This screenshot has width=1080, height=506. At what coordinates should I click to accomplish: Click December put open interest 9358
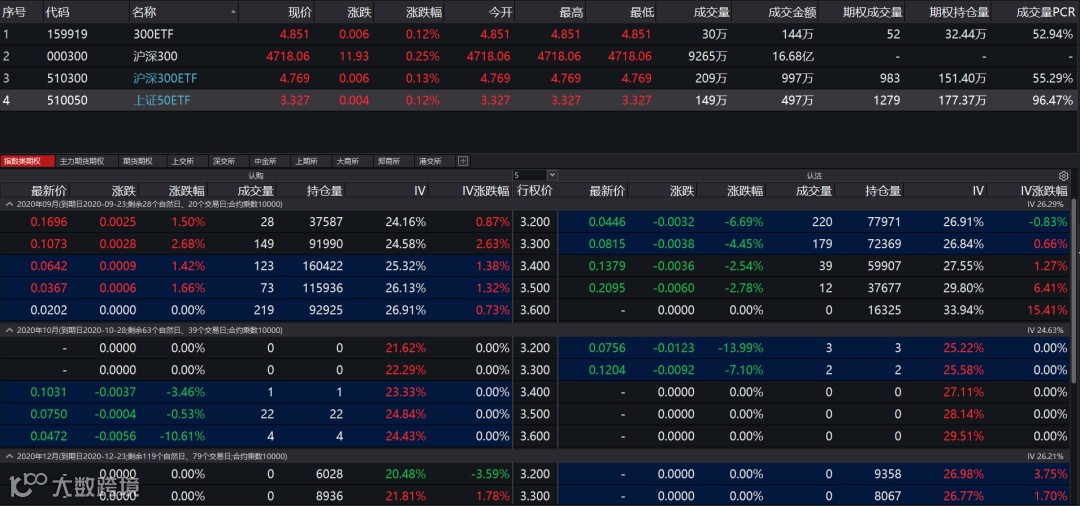coord(886,474)
